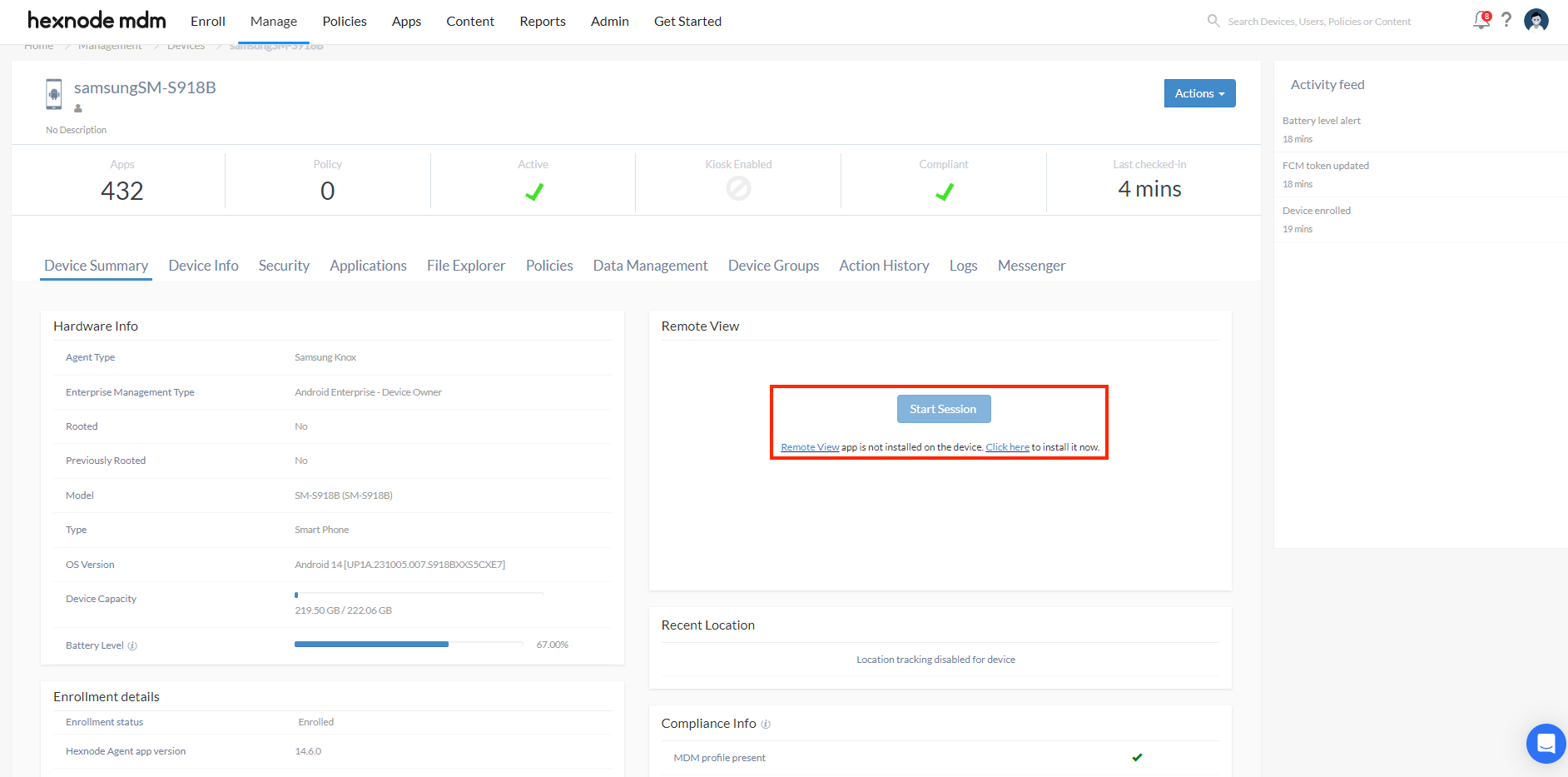Select the Device Summary tab
The height and width of the screenshot is (777, 1568).
[96, 266]
